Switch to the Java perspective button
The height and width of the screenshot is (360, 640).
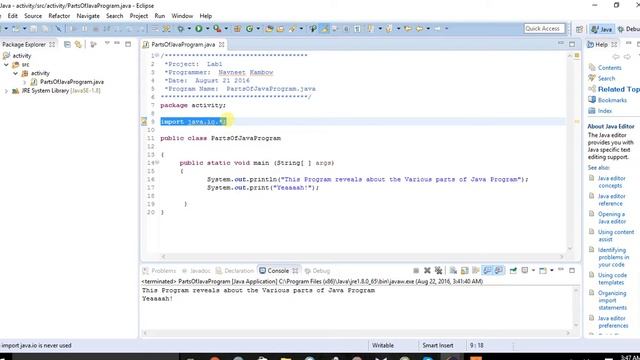point(602,29)
